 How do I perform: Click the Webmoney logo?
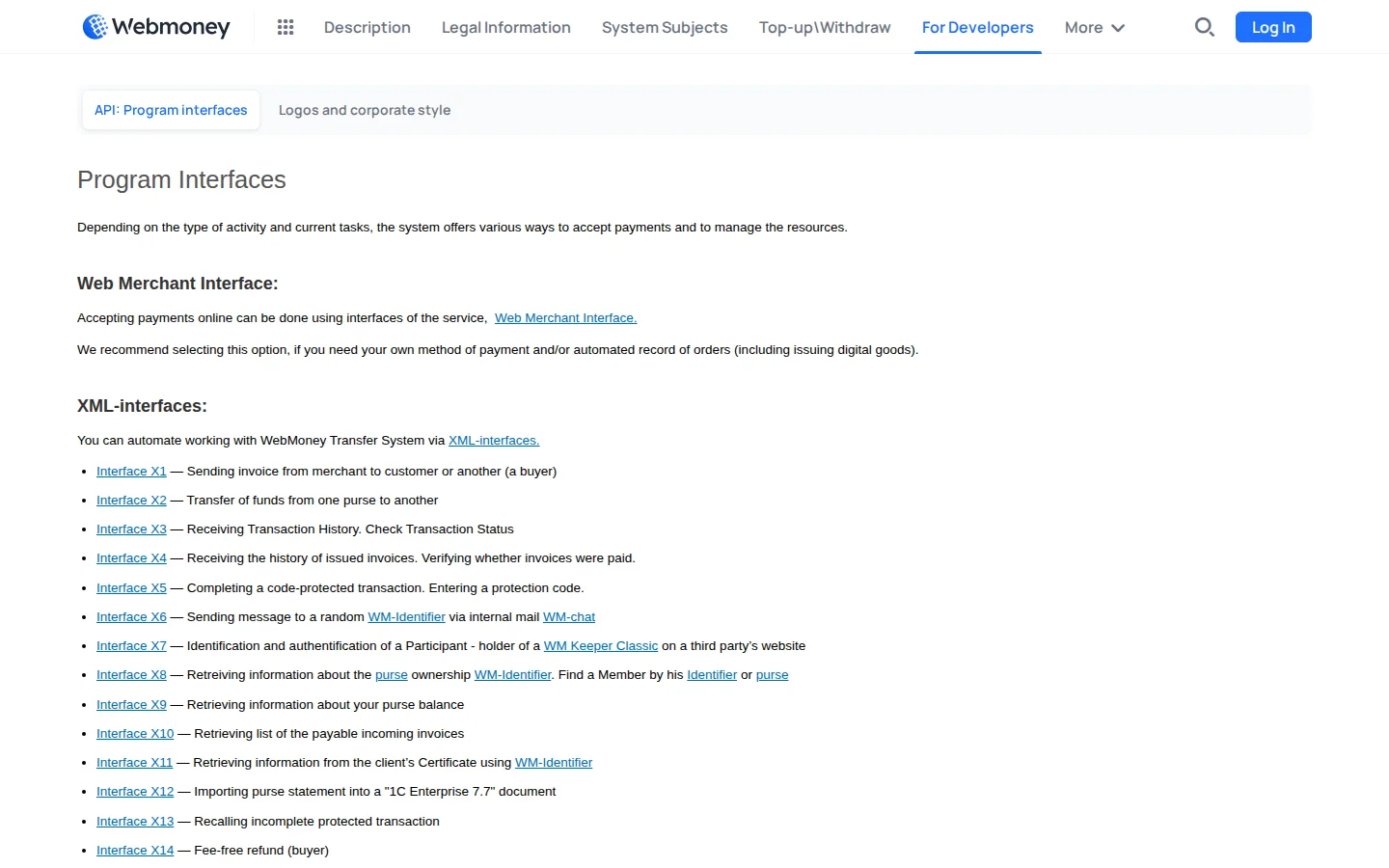156,27
